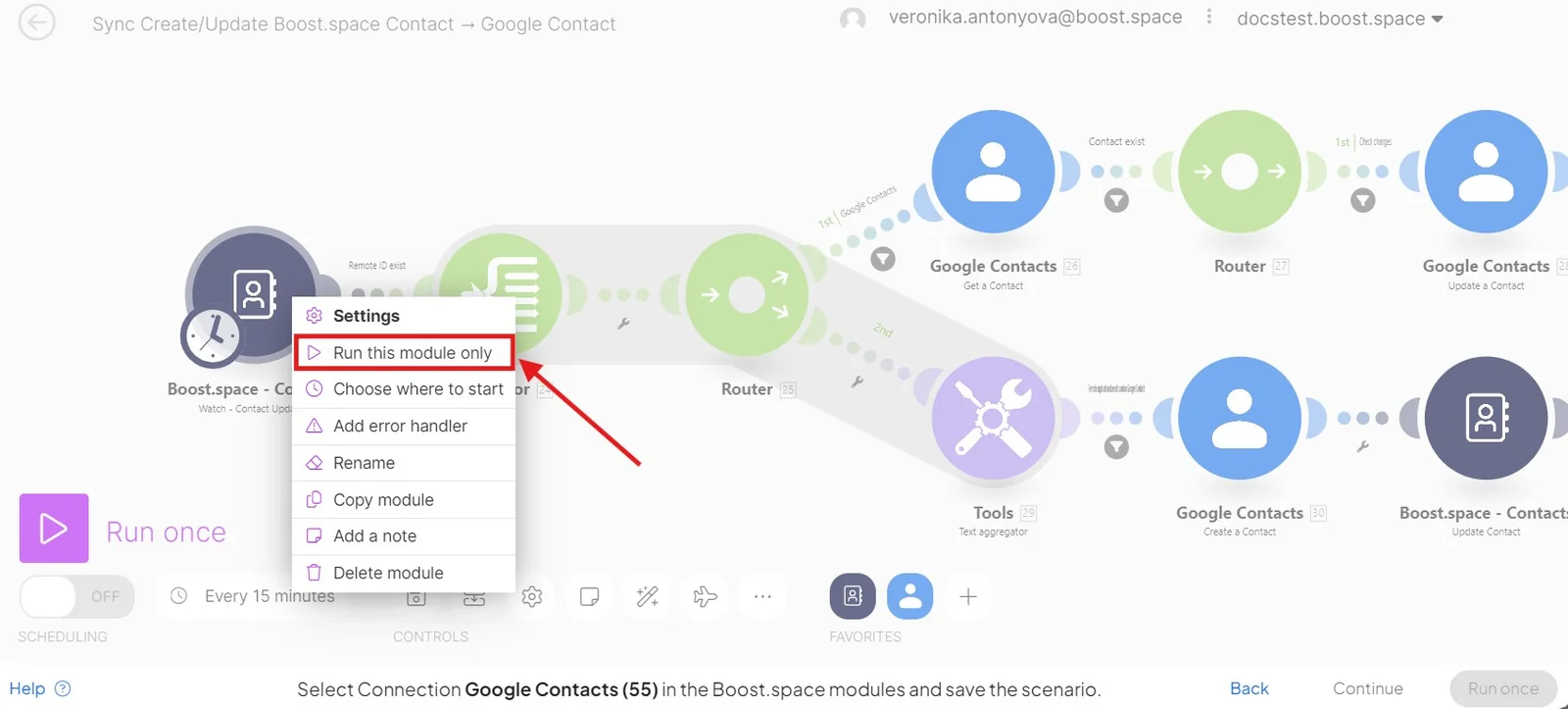Choose Delete module from the menu
The width and height of the screenshot is (1568, 709).
coord(404,573)
